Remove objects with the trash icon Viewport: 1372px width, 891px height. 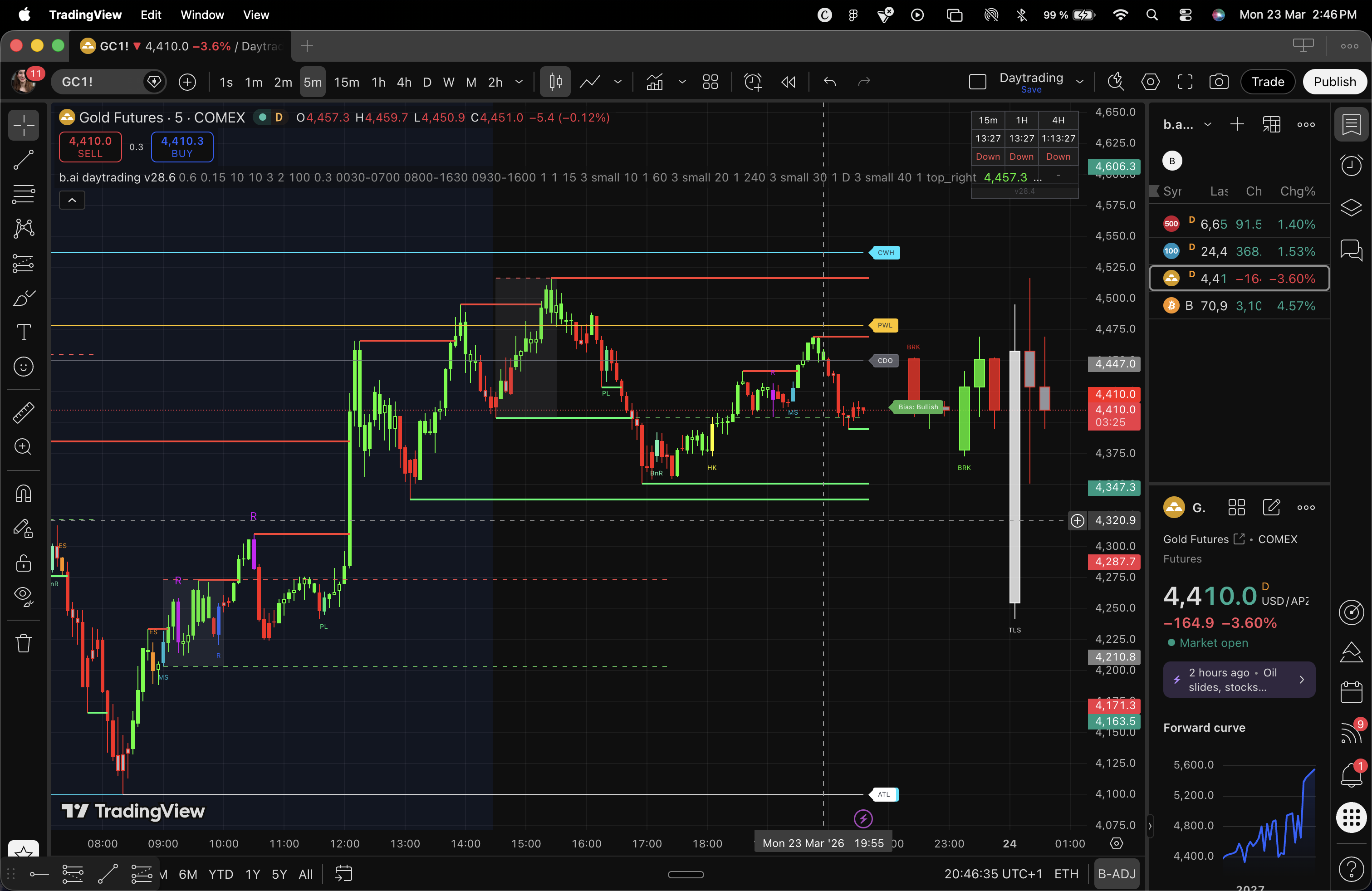(24, 642)
